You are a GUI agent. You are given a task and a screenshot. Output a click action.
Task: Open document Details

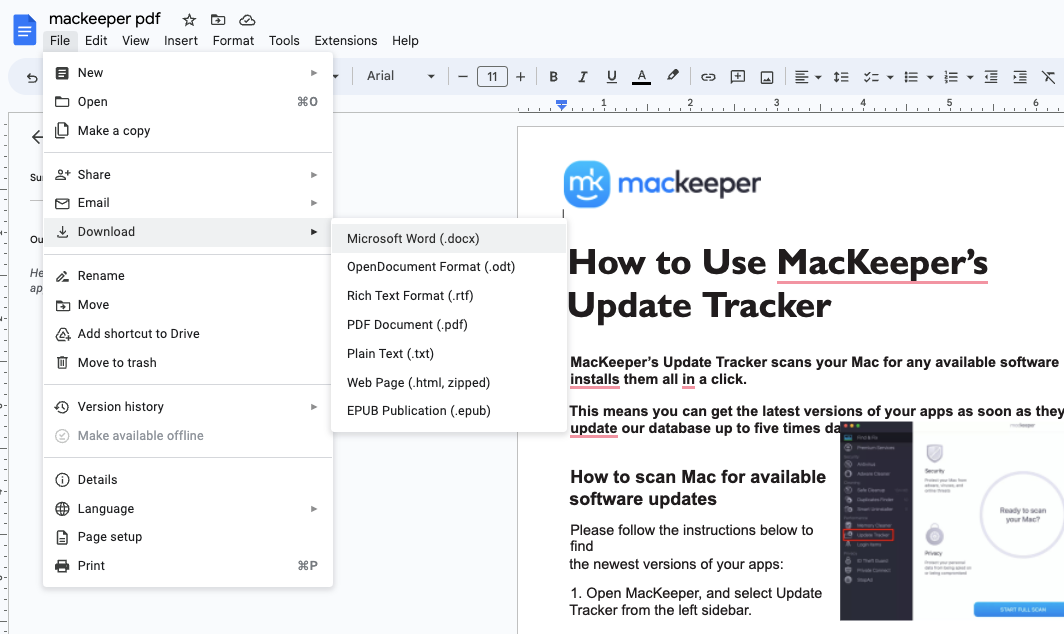click(x=188, y=480)
